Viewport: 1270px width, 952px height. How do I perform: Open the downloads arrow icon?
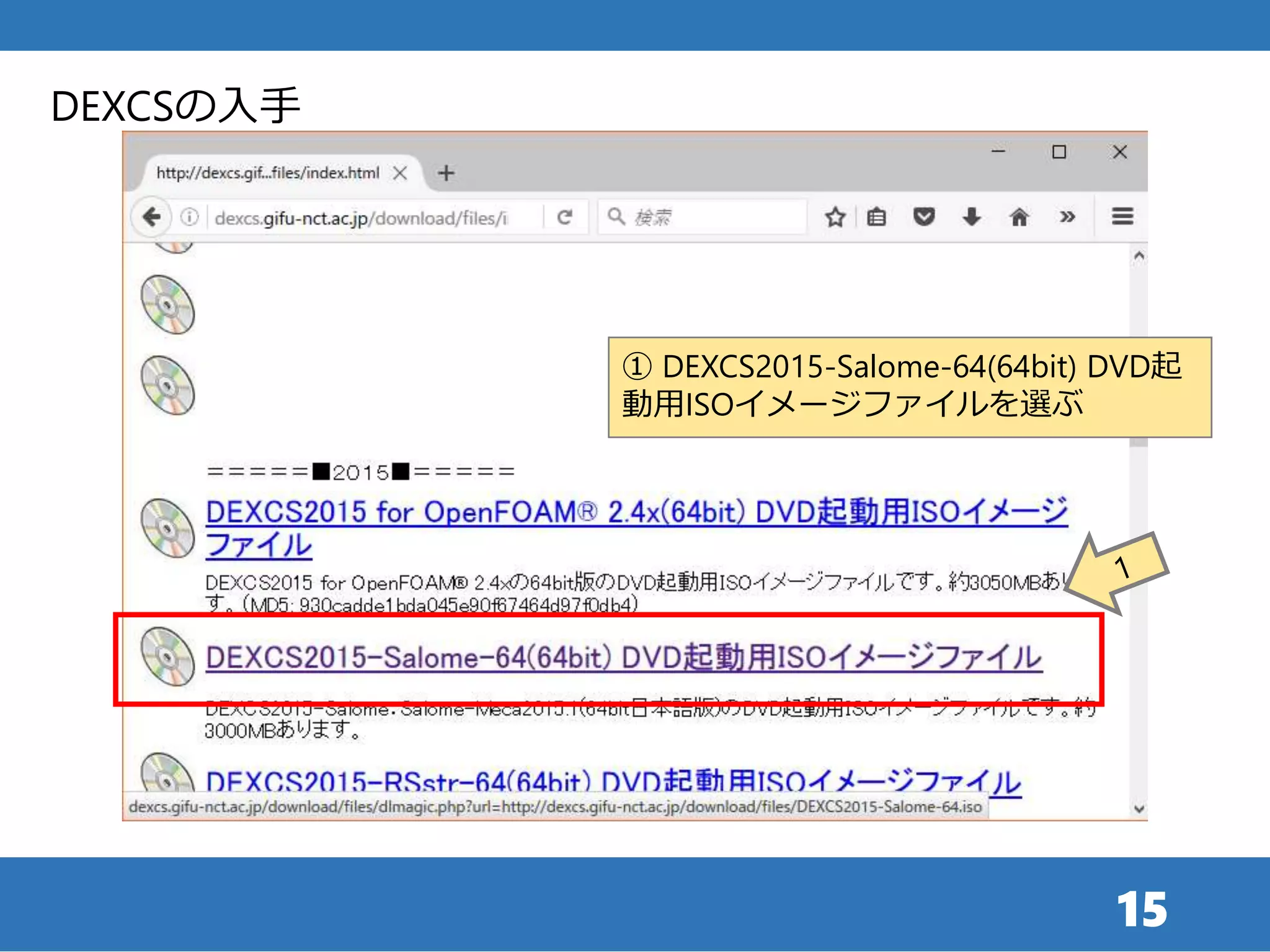[972, 217]
